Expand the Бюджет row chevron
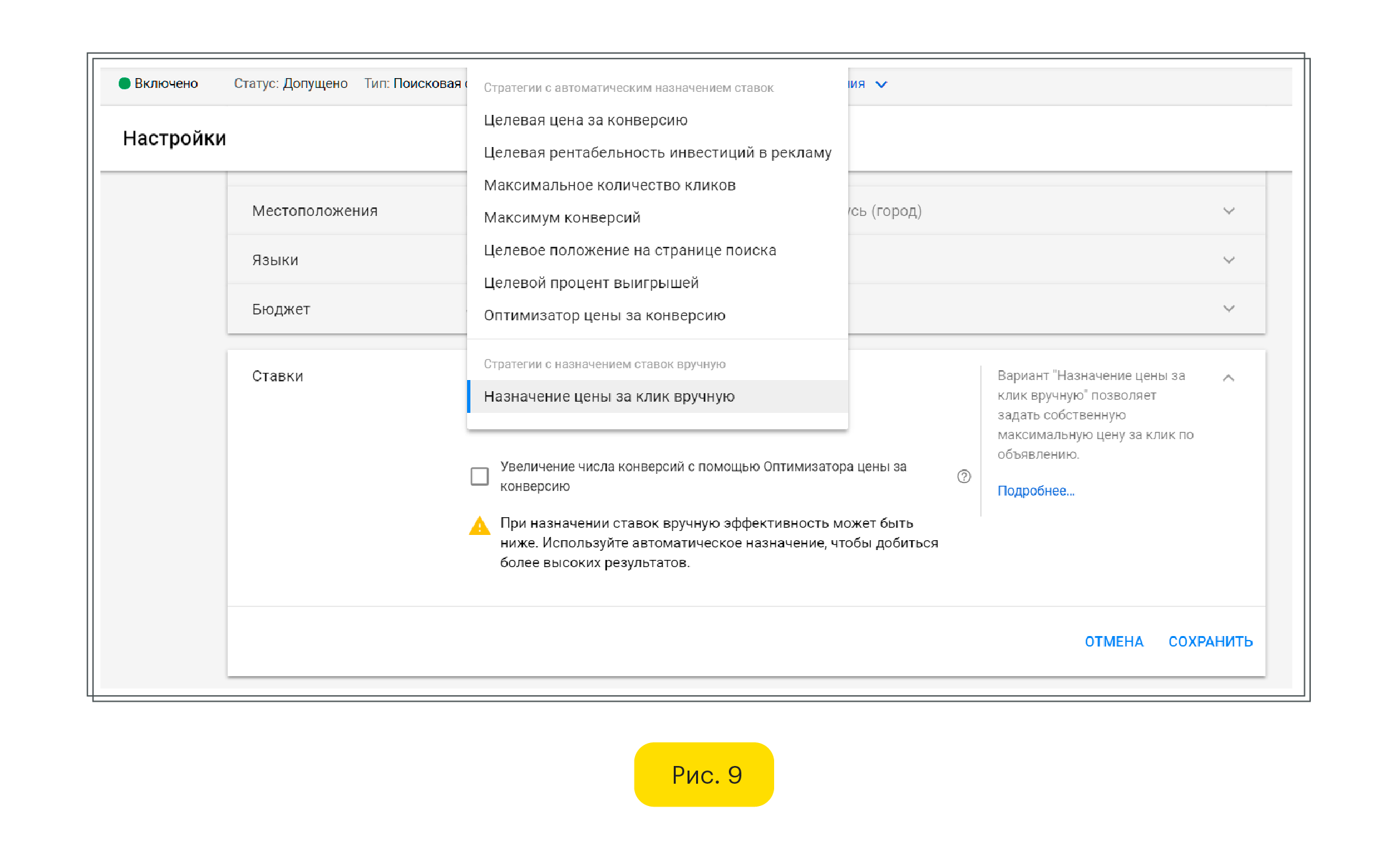 [1228, 308]
